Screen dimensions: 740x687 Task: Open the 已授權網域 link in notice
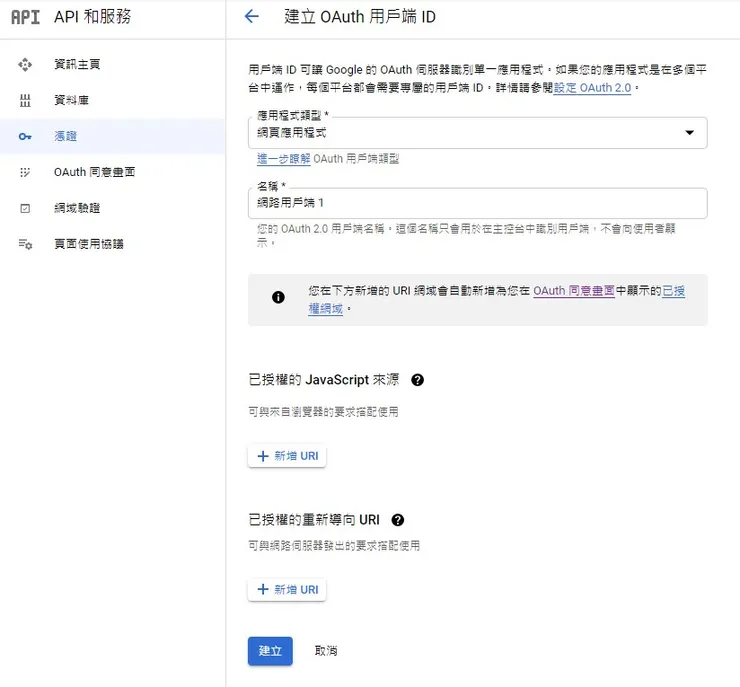496,300
